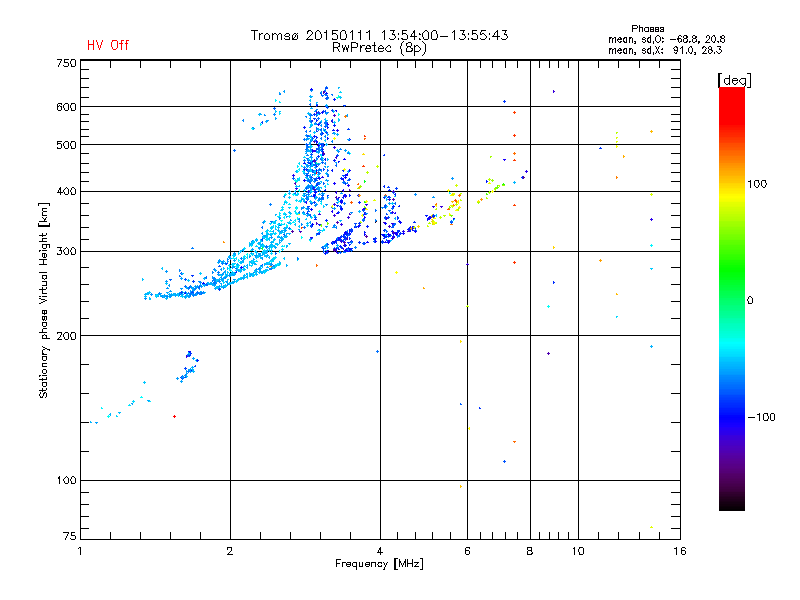
Task: Click the x-axis tick label 6
Action: [467, 551]
